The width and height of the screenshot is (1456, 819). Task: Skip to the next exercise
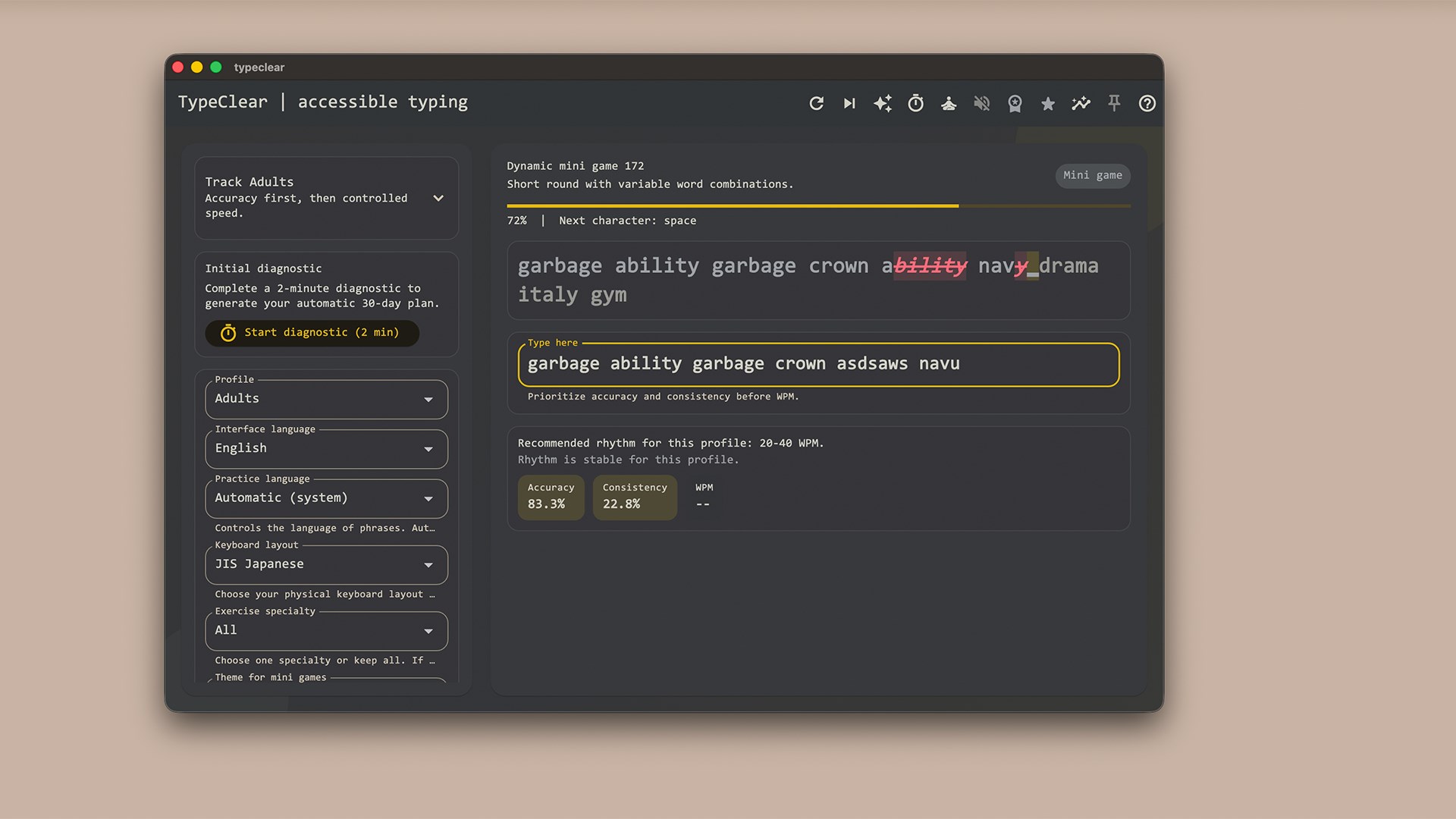click(849, 103)
